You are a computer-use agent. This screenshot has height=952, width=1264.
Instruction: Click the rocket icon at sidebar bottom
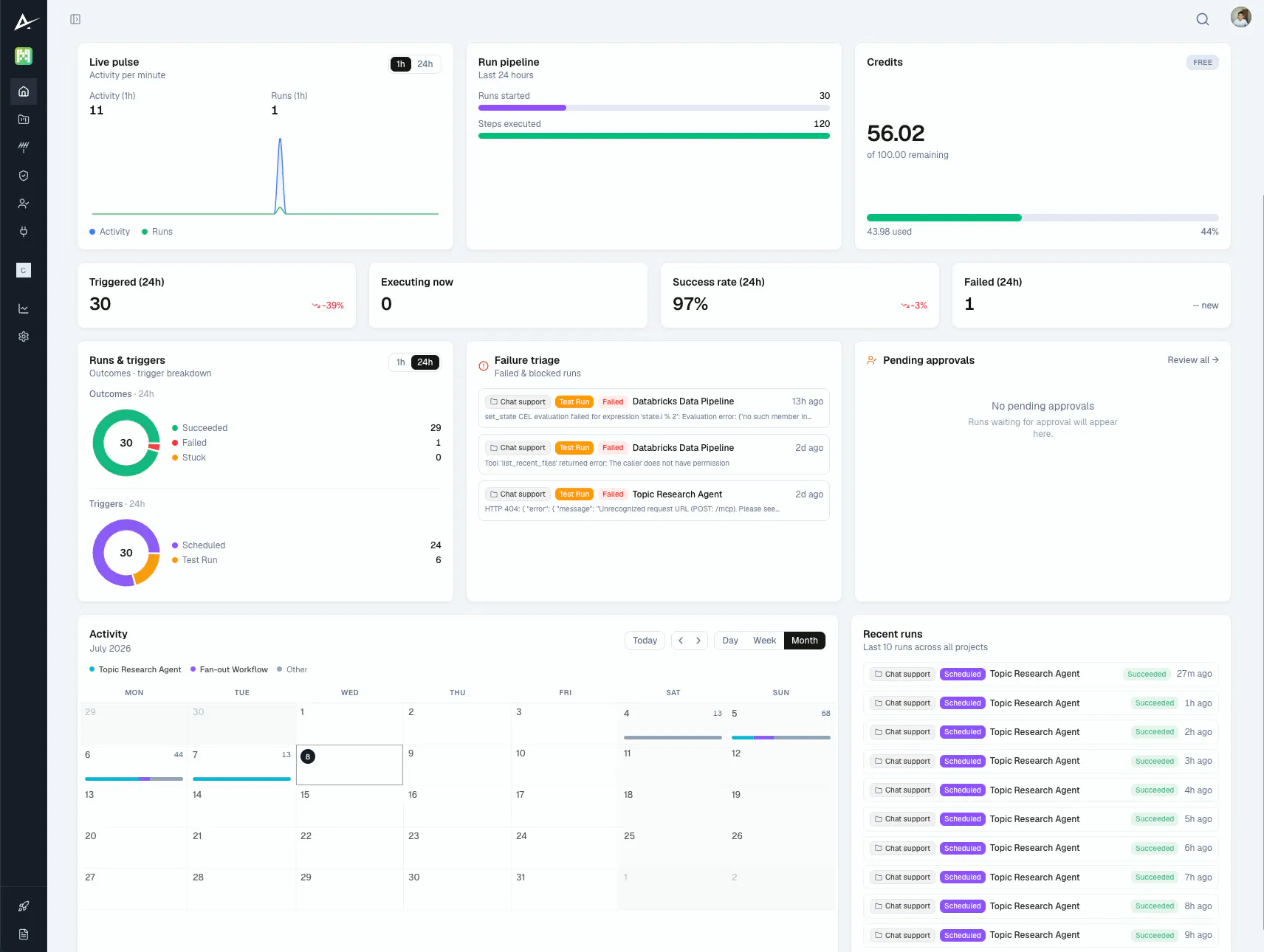pos(24,906)
